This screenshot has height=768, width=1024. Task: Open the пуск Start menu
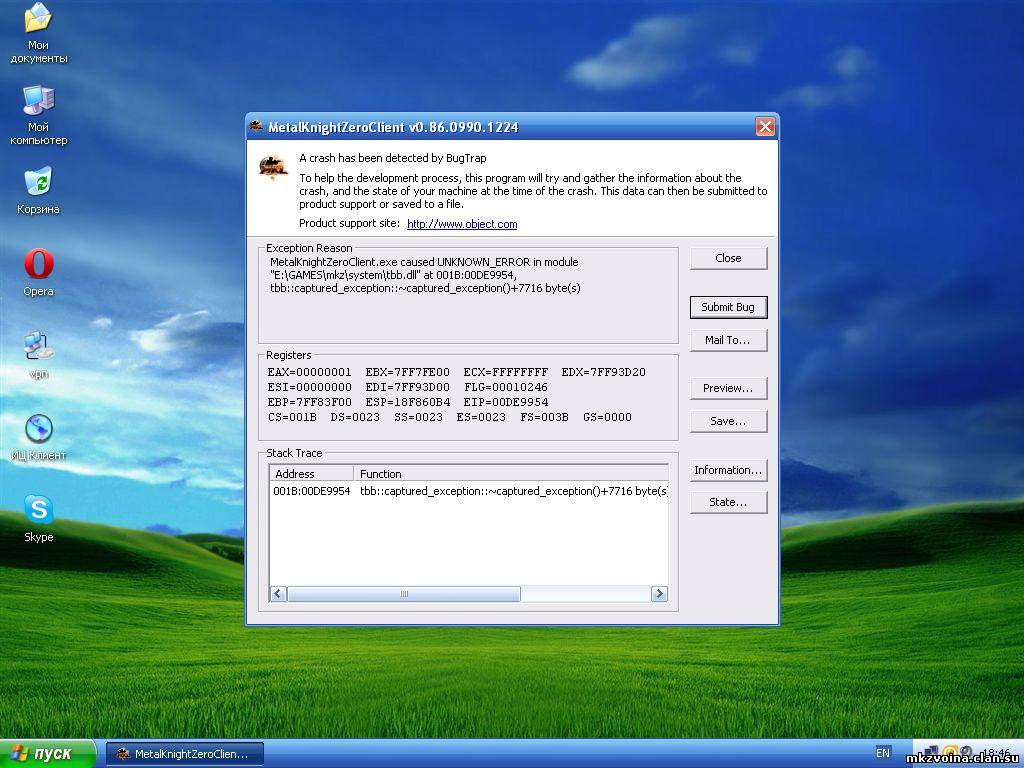pos(48,754)
